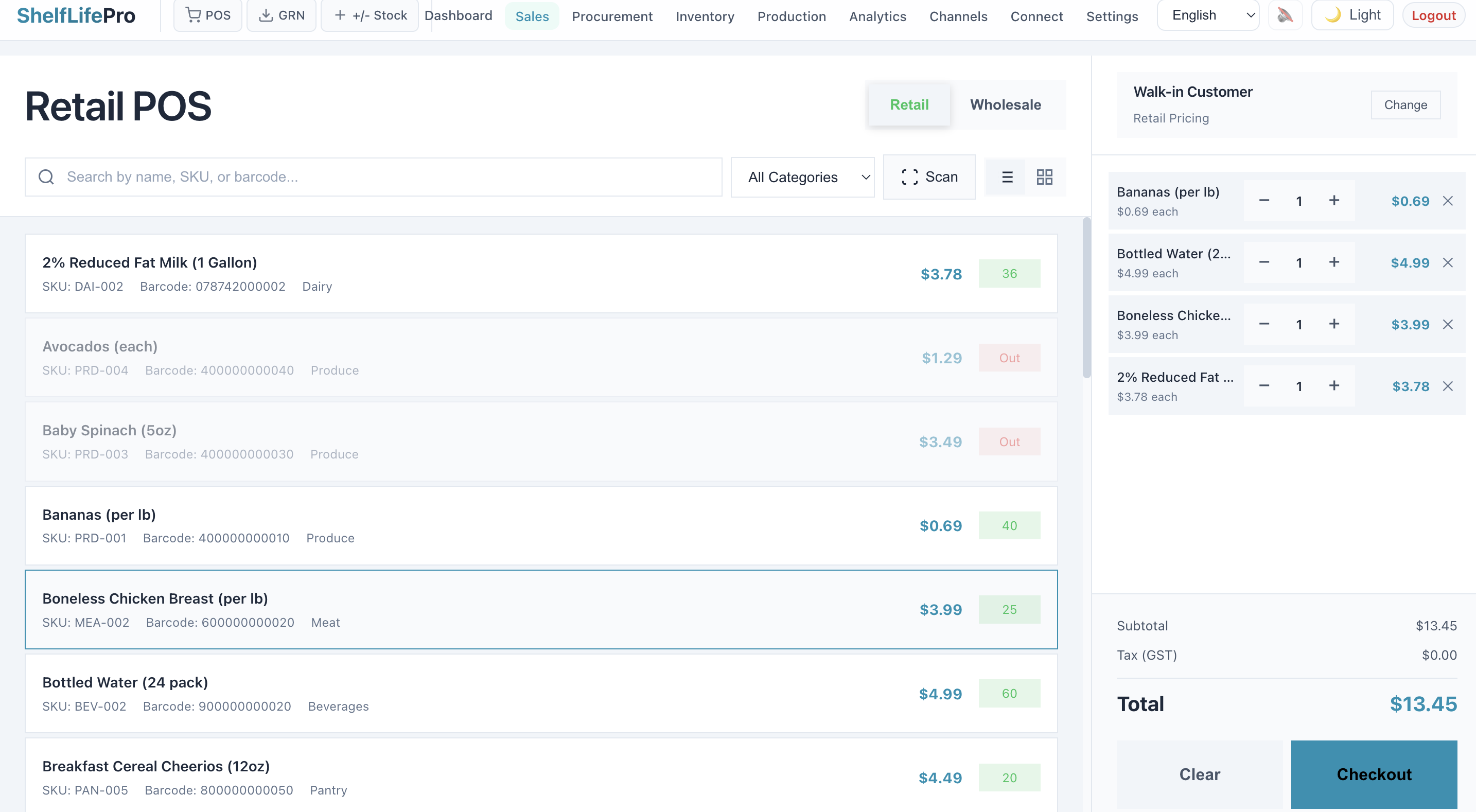Remove Bananas from cart with X
The width and height of the screenshot is (1476, 812).
click(x=1447, y=201)
